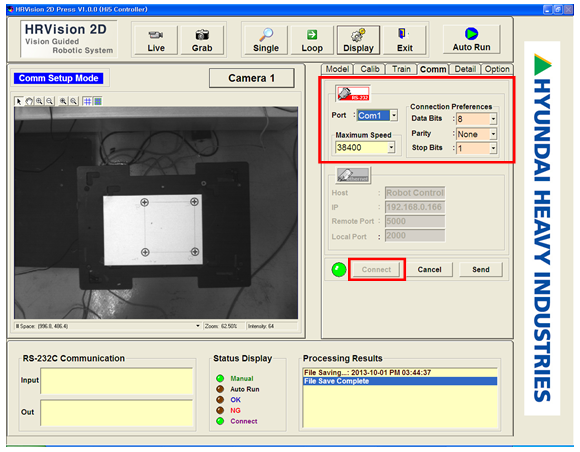The height and width of the screenshot is (452, 580).
Task: Click the Cancel button
Action: coord(429,270)
